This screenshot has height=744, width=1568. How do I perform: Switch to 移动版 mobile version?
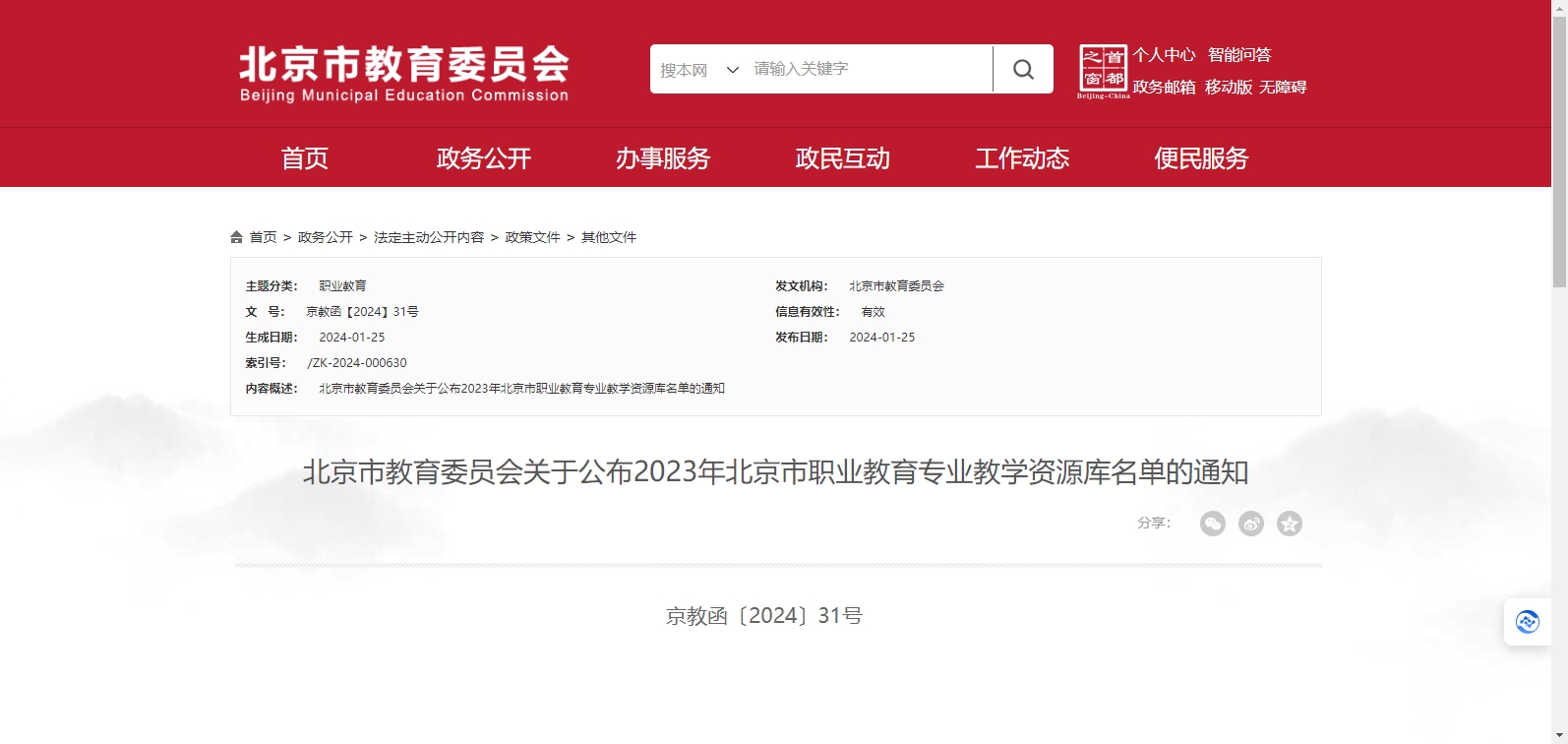(1229, 88)
